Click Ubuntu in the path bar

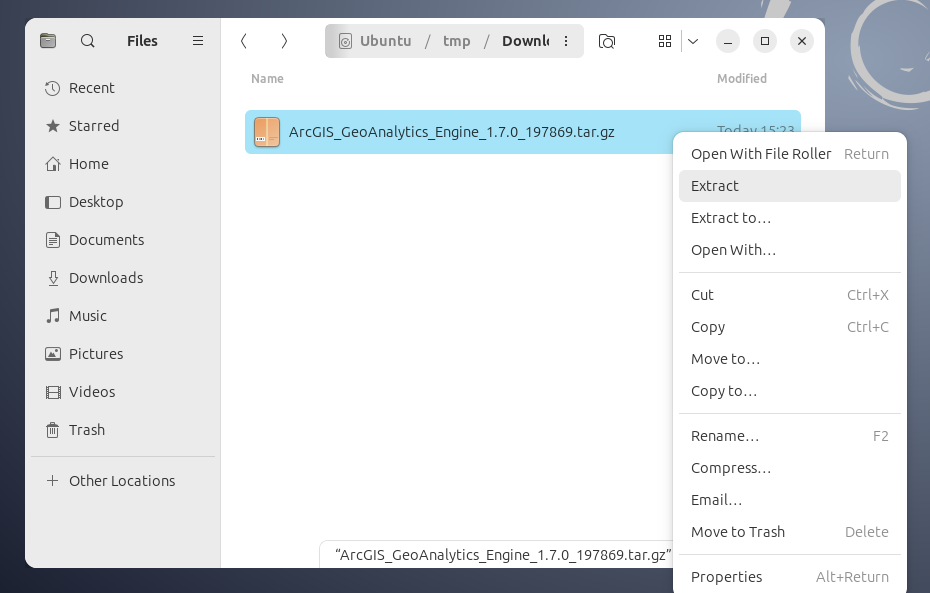point(386,41)
